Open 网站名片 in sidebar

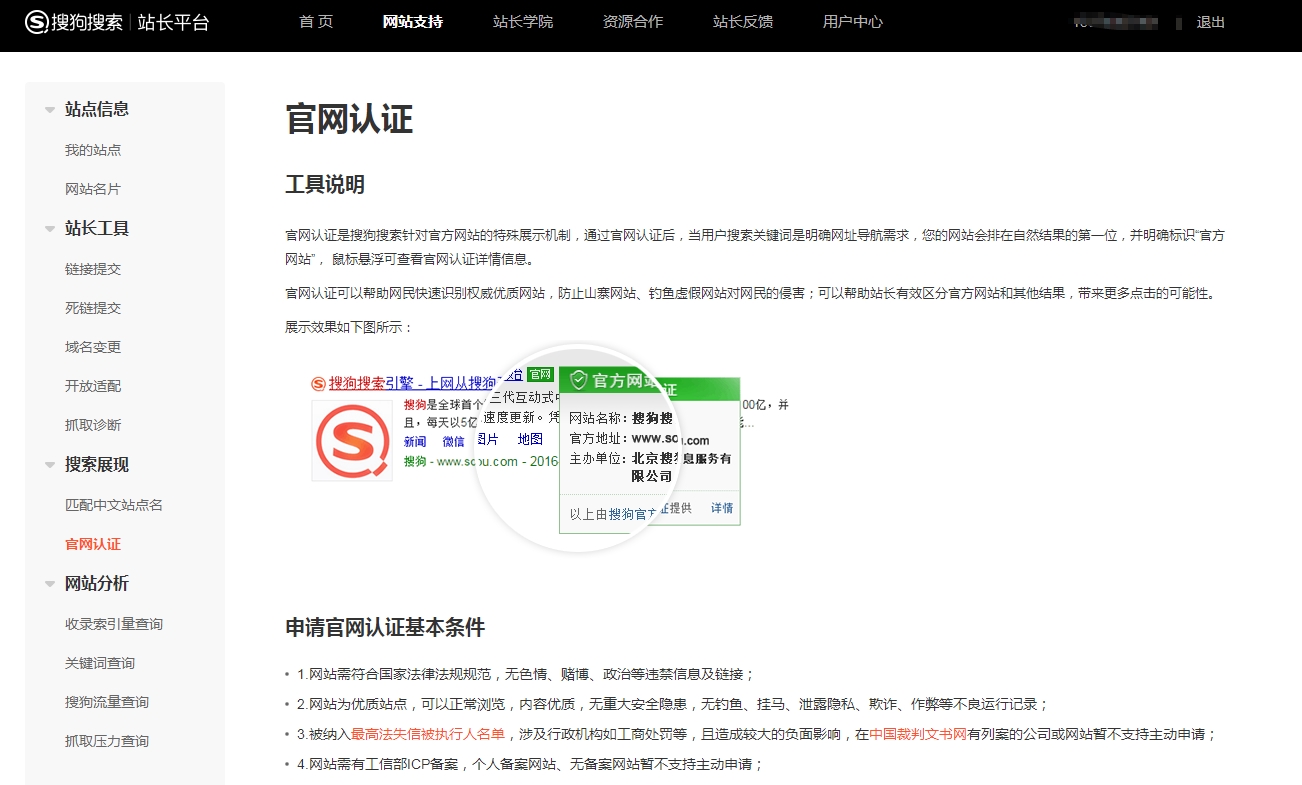click(93, 189)
